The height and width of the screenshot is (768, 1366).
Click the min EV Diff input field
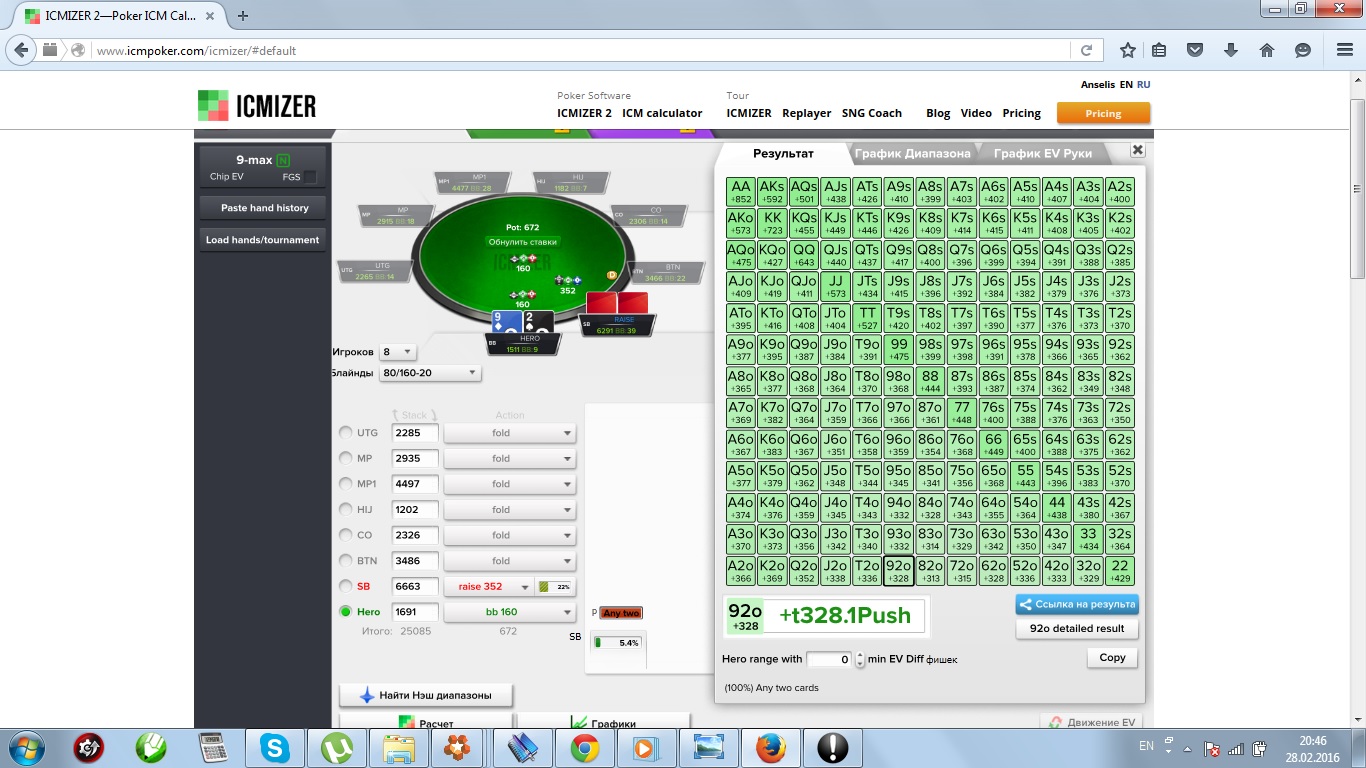[830, 659]
